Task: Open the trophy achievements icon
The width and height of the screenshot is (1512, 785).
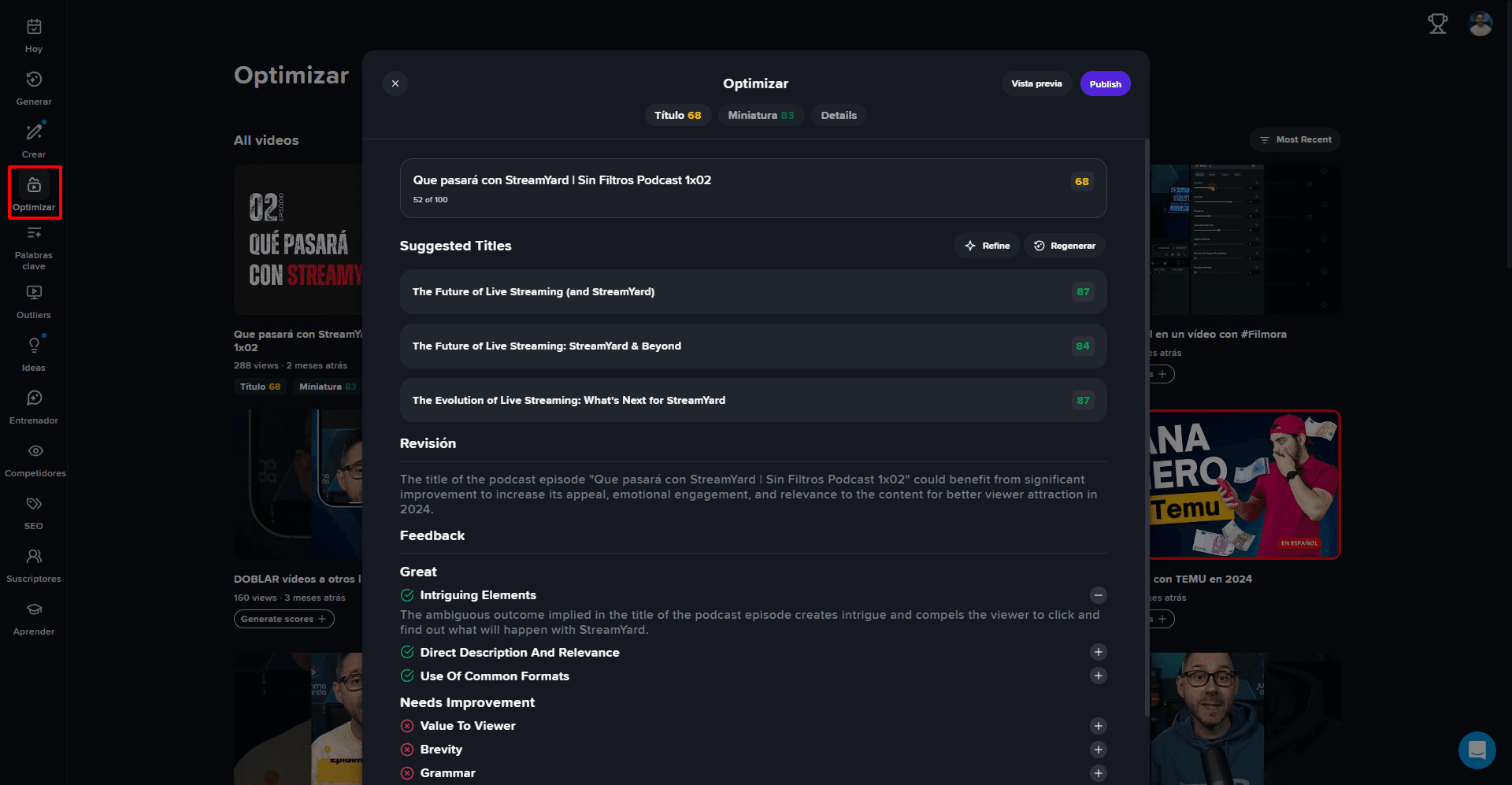Action: coord(1438,24)
